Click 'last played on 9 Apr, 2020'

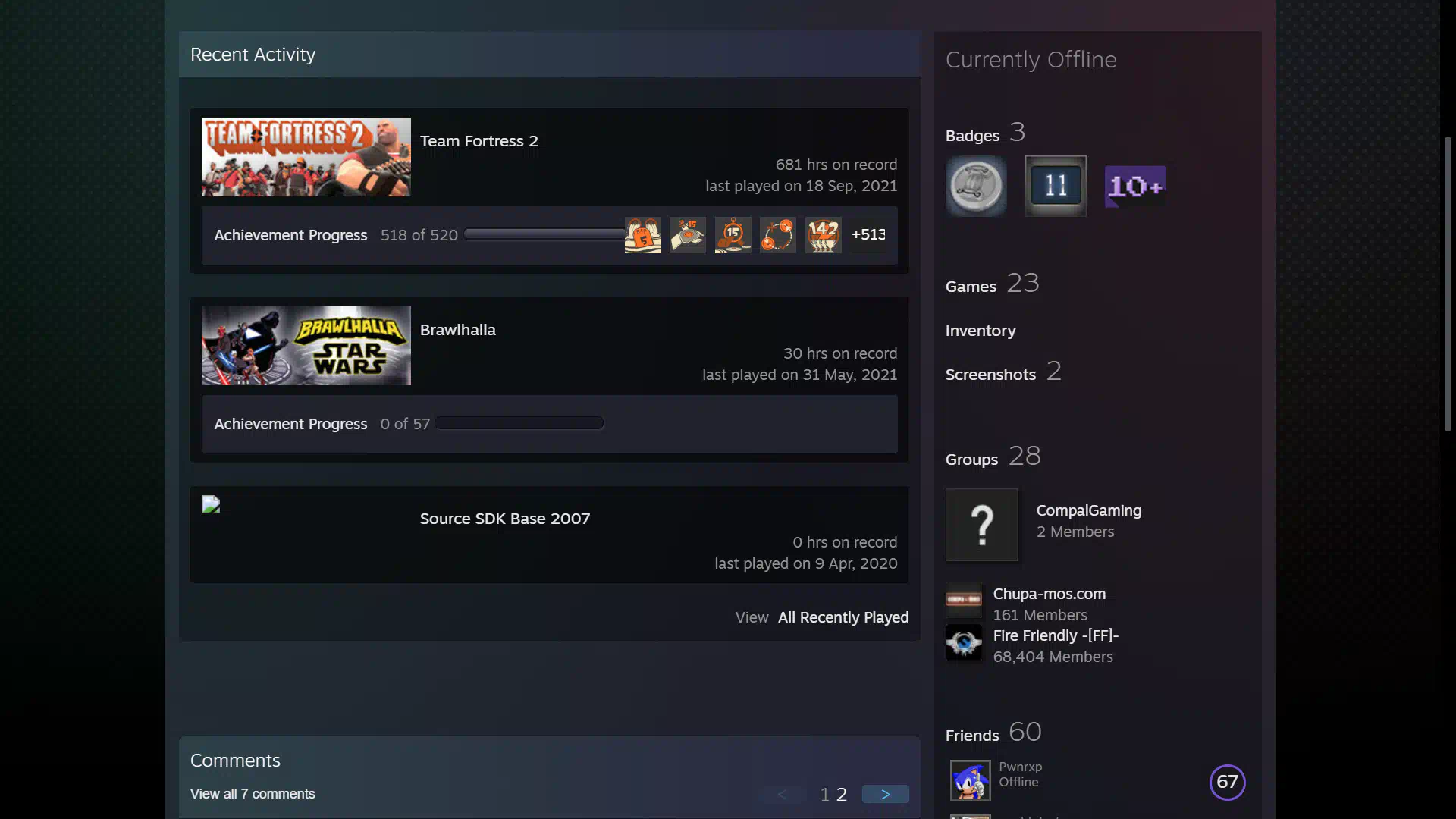(x=806, y=563)
